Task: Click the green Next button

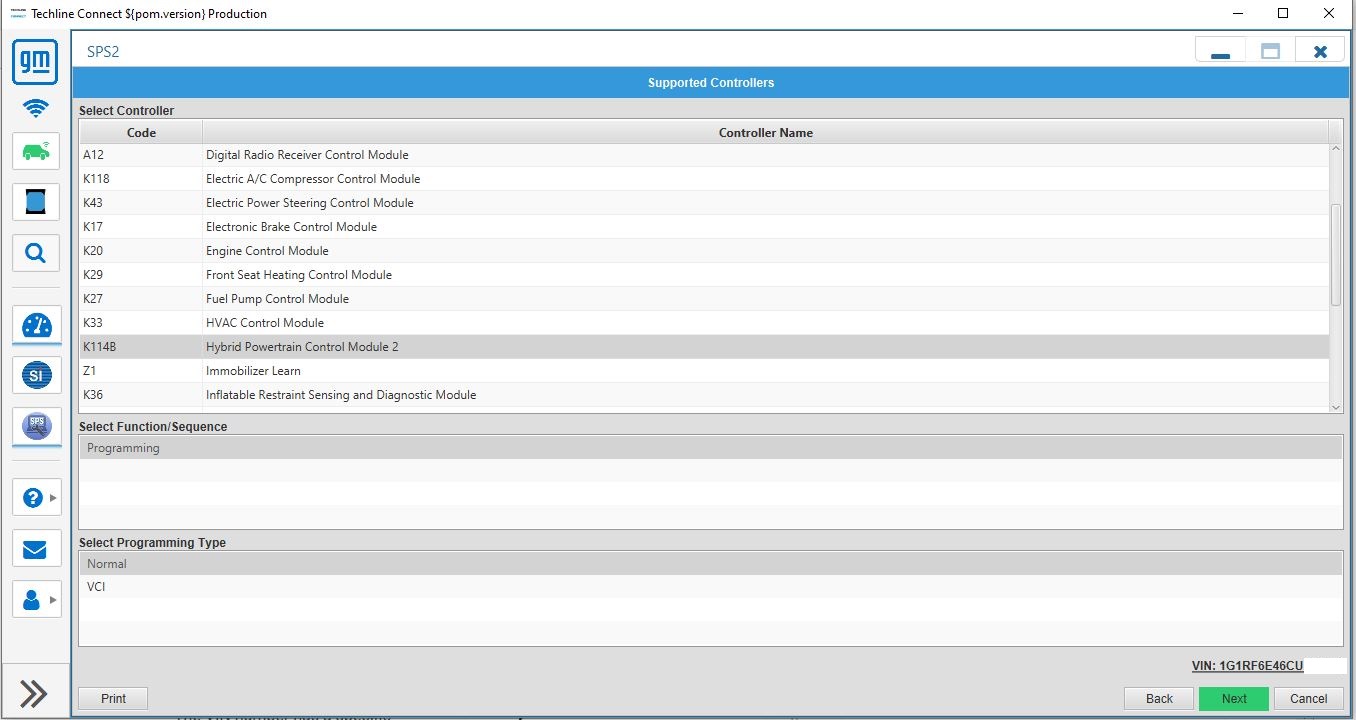Action: 1233,698
